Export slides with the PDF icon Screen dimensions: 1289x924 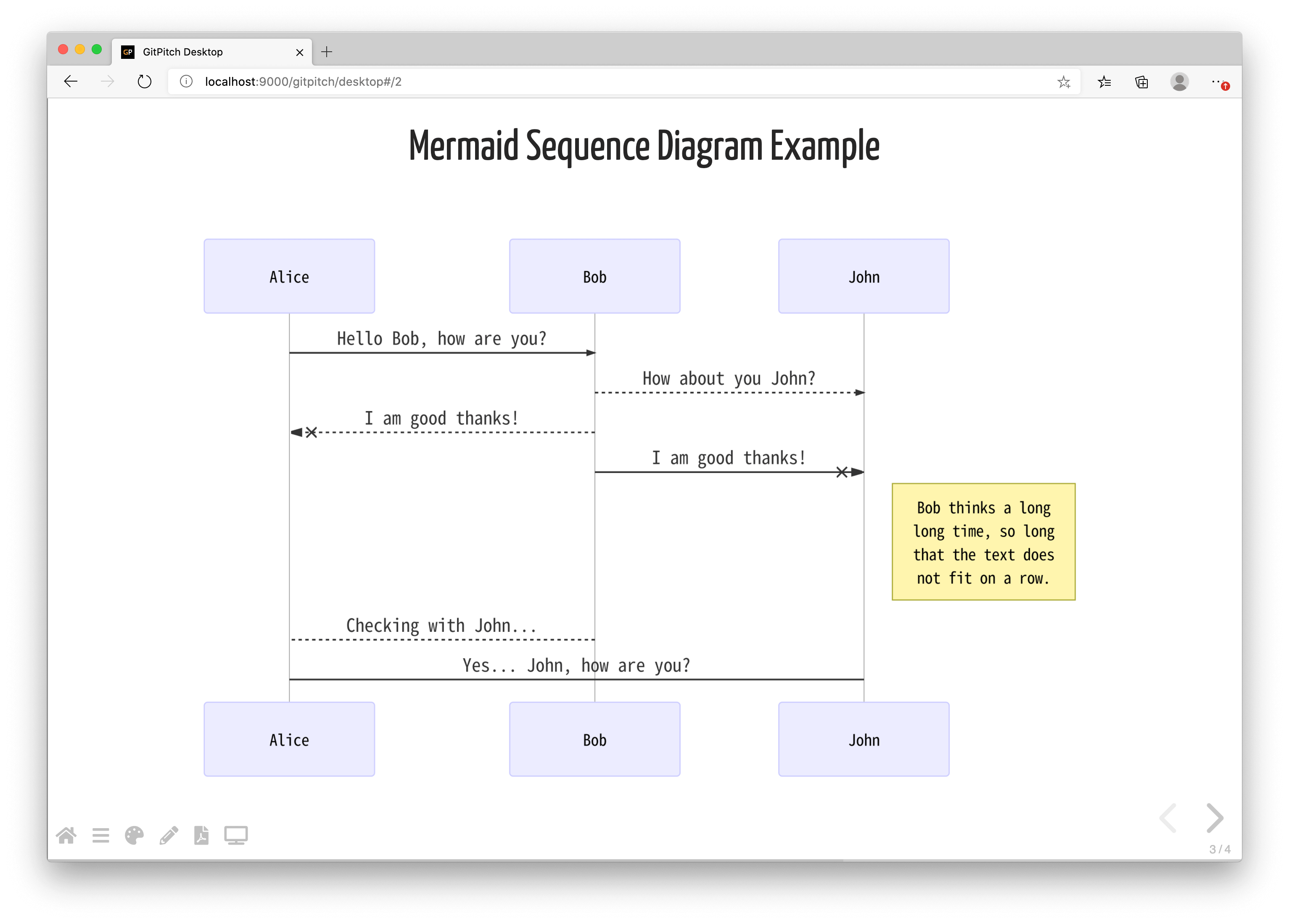click(x=201, y=835)
